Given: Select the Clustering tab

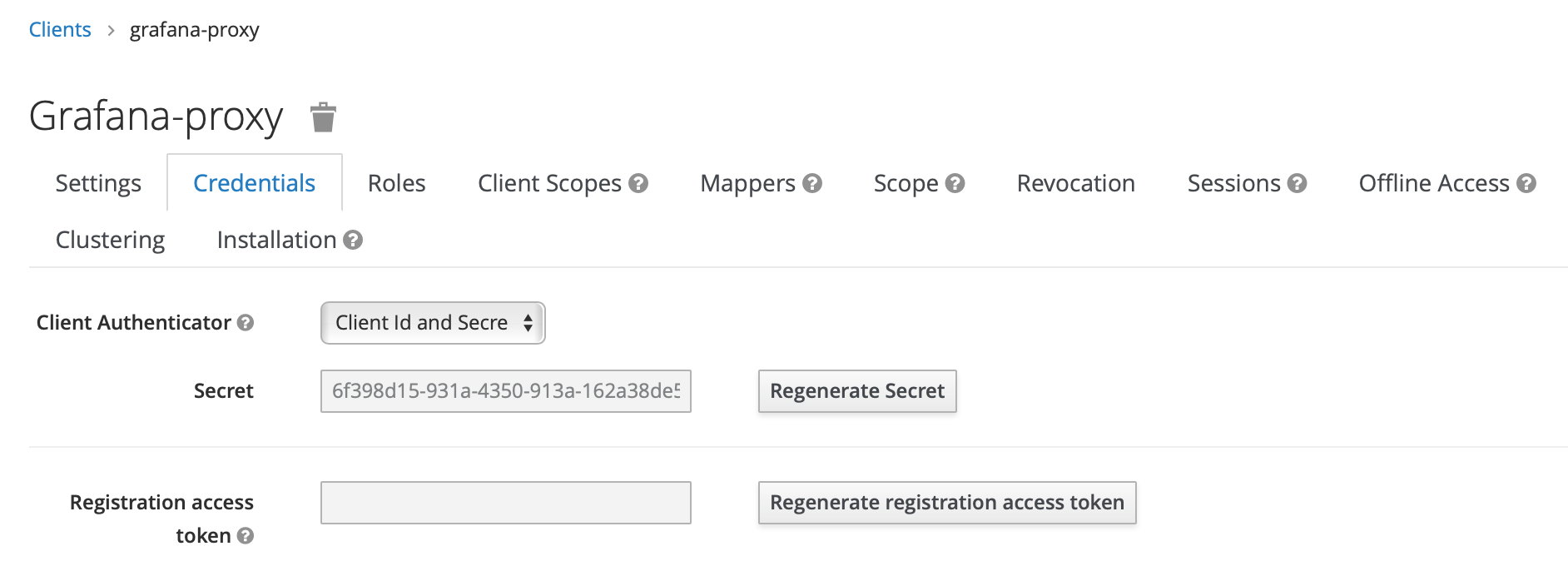Looking at the screenshot, I should click(110, 240).
